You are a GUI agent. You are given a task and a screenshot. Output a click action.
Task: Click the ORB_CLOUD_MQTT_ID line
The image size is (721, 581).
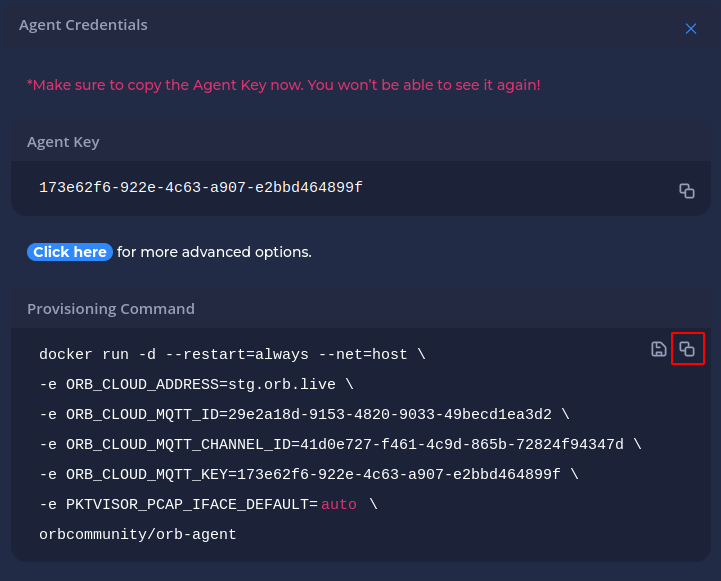pyautogui.click(x=304, y=415)
